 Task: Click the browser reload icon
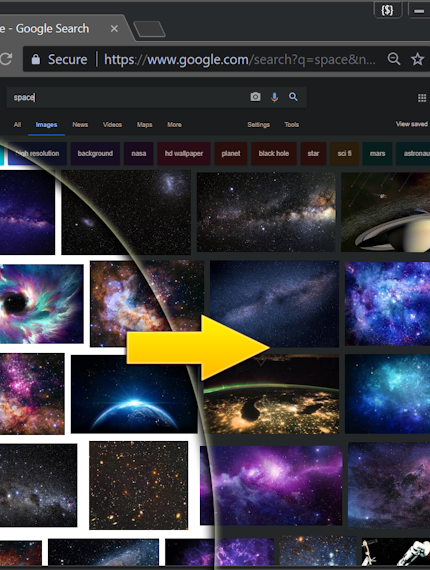click(x=5, y=59)
